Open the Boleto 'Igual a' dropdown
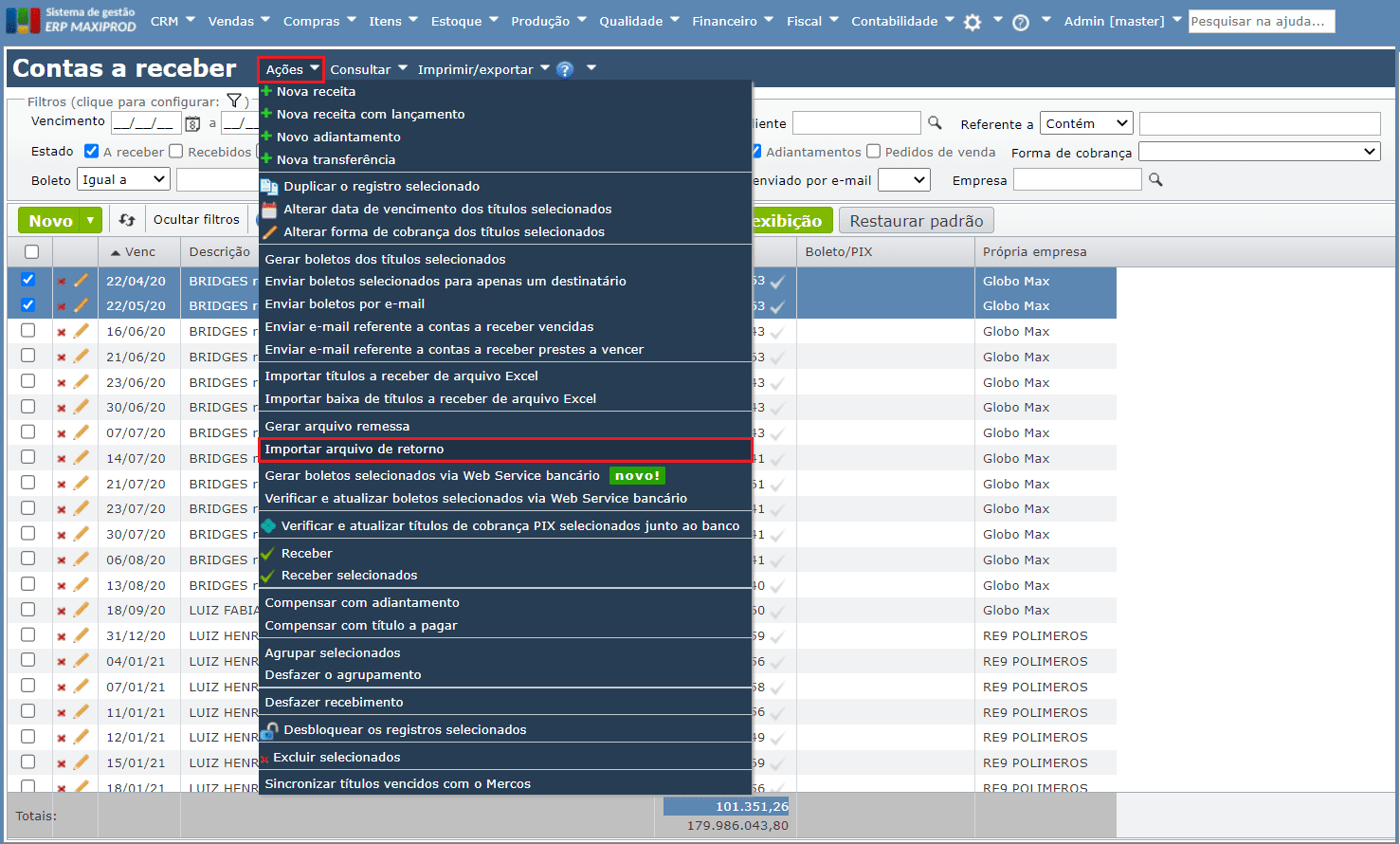The height and width of the screenshot is (844, 1400). 123,179
